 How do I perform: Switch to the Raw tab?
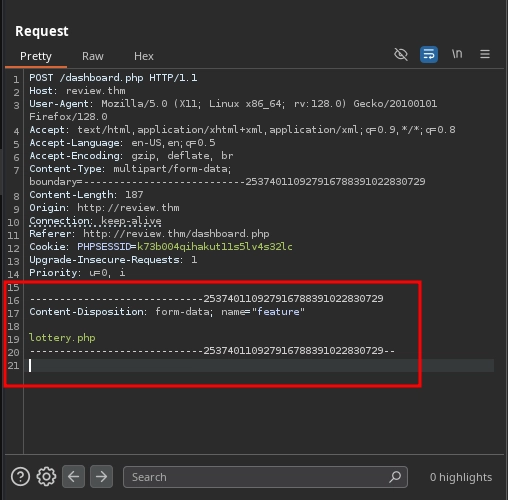click(x=93, y=56)
